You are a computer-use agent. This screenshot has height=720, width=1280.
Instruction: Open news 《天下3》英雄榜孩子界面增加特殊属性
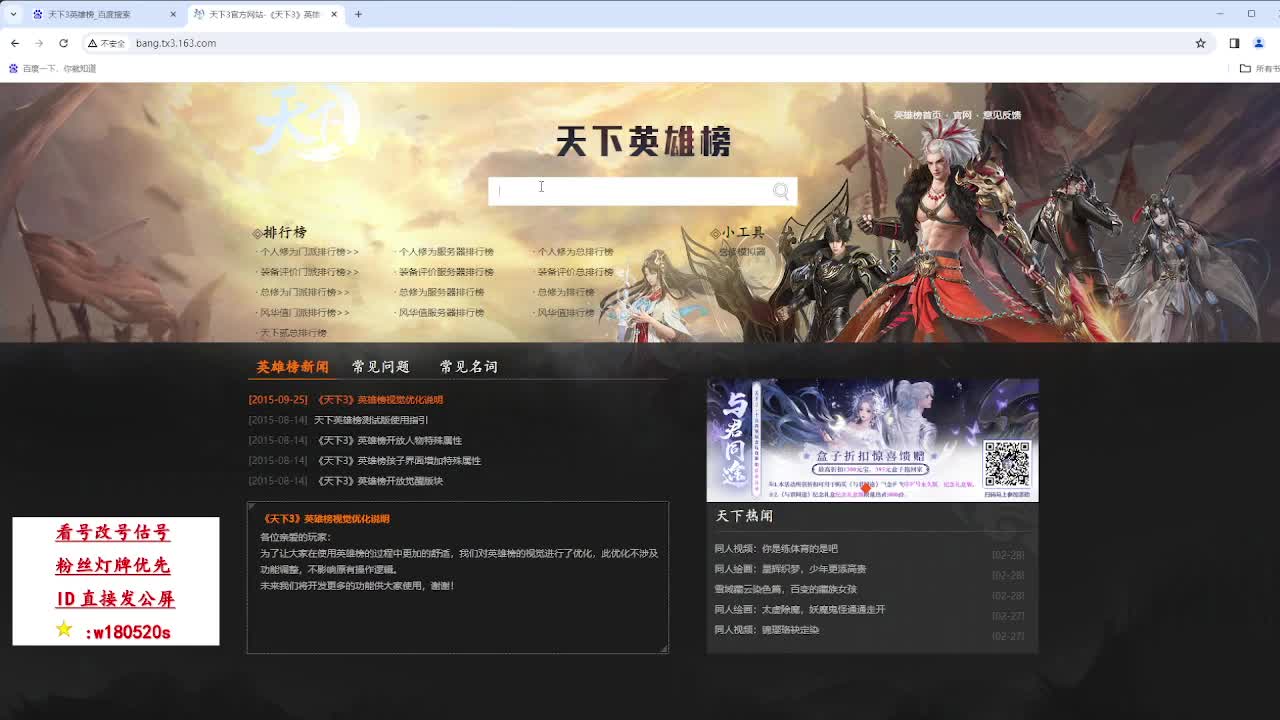(x=398, y=461)
